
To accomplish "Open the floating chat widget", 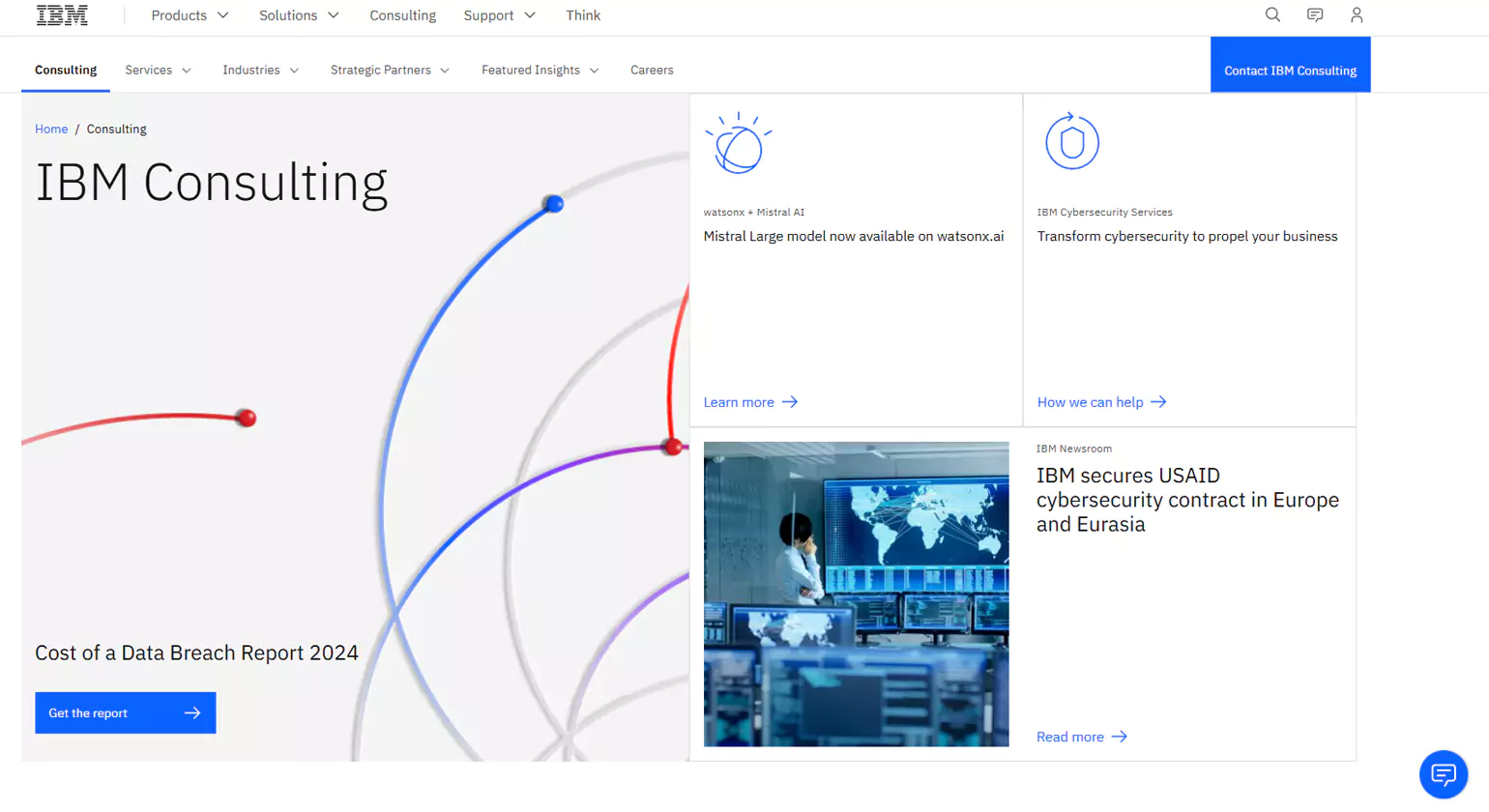I will pos(1443,774).
